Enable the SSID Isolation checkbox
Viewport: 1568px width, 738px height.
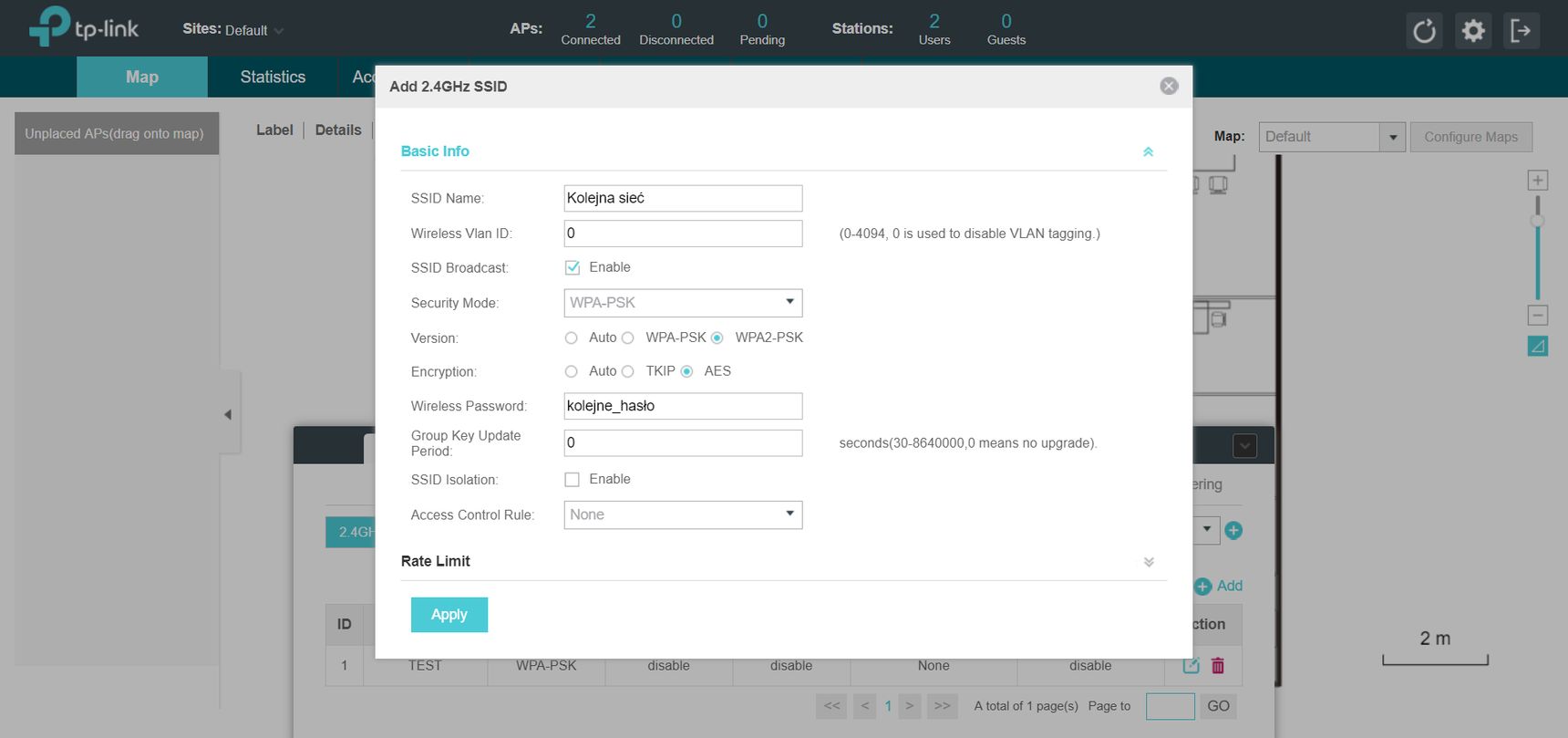coord(573,480)
